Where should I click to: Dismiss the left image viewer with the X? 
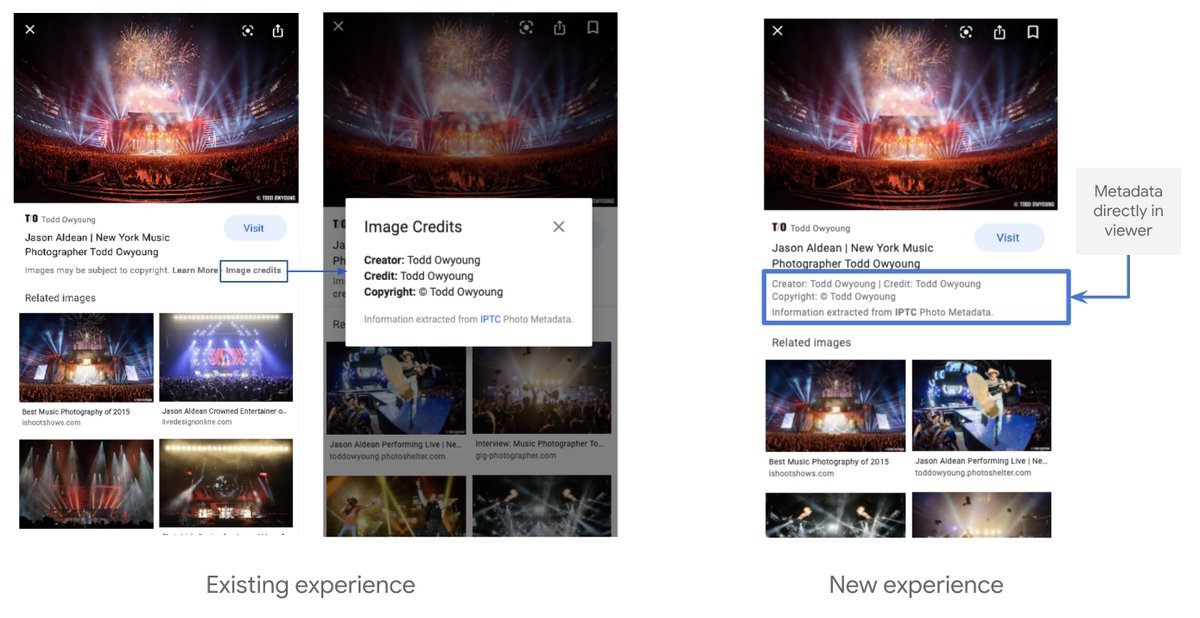click(x=30, y=30)
